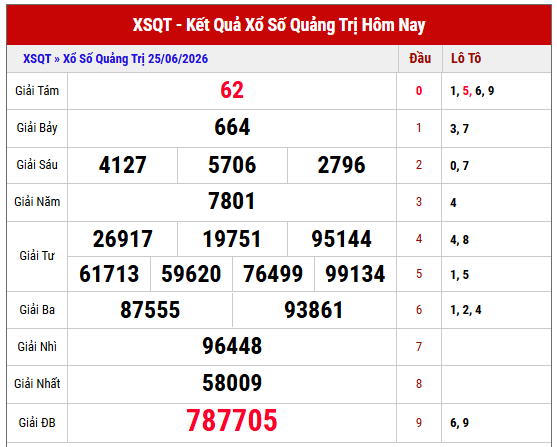
Task: Click Lô Tô values 1, 2, 4
Action: tap(466, 310)
